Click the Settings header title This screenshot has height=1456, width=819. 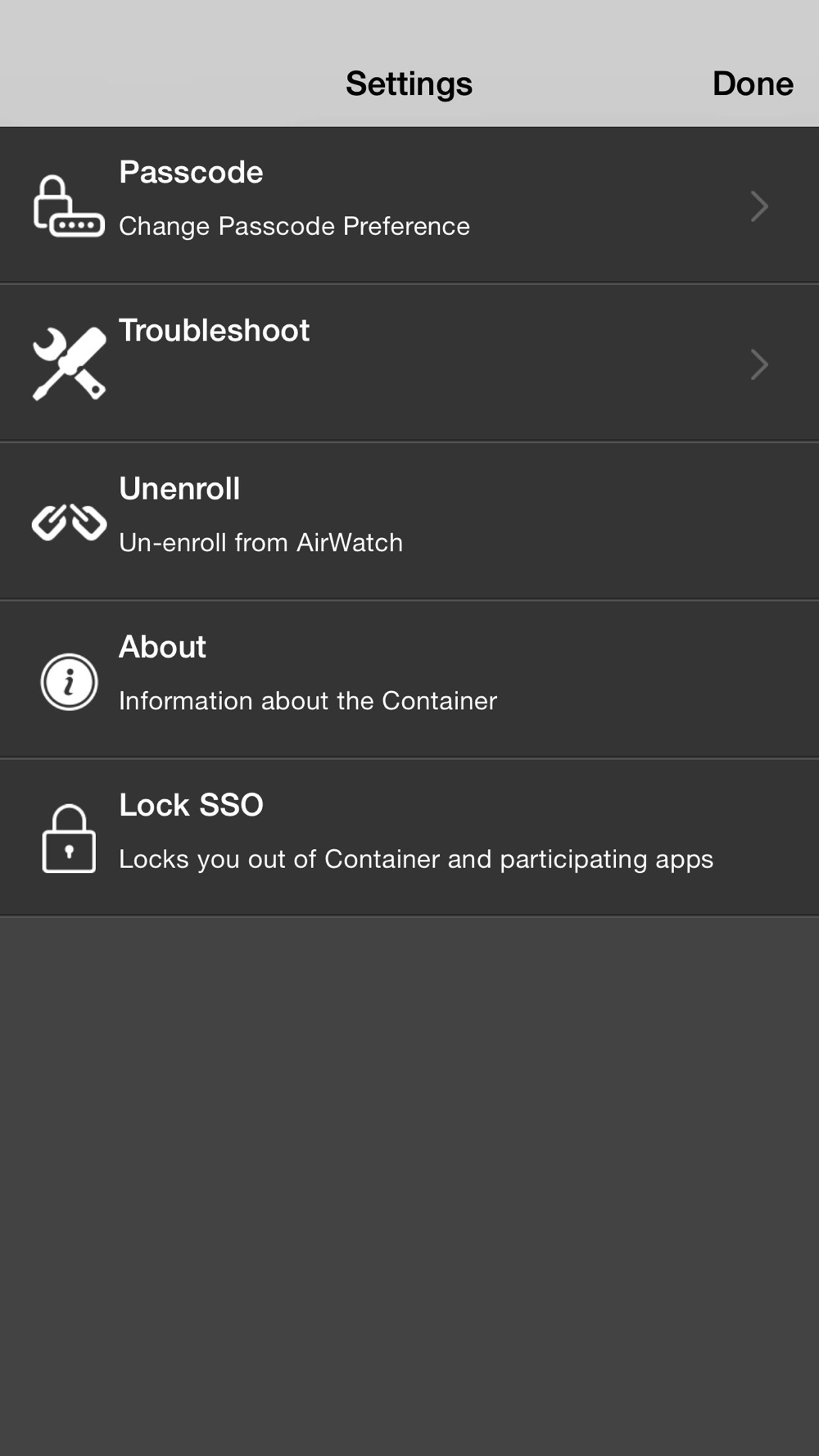(x=409, y=84)
